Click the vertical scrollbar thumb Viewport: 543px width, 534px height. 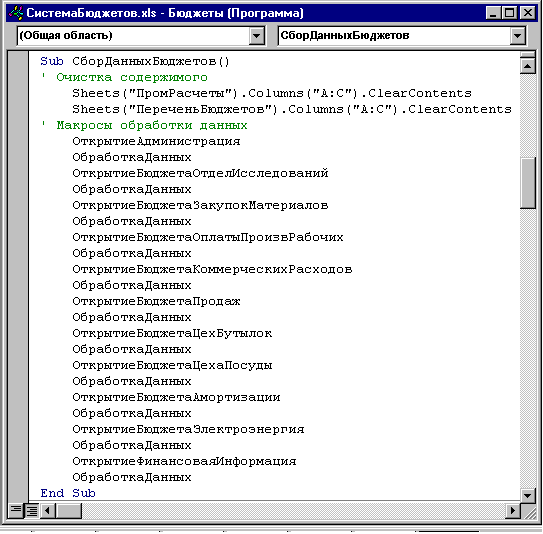click(527, 183)
